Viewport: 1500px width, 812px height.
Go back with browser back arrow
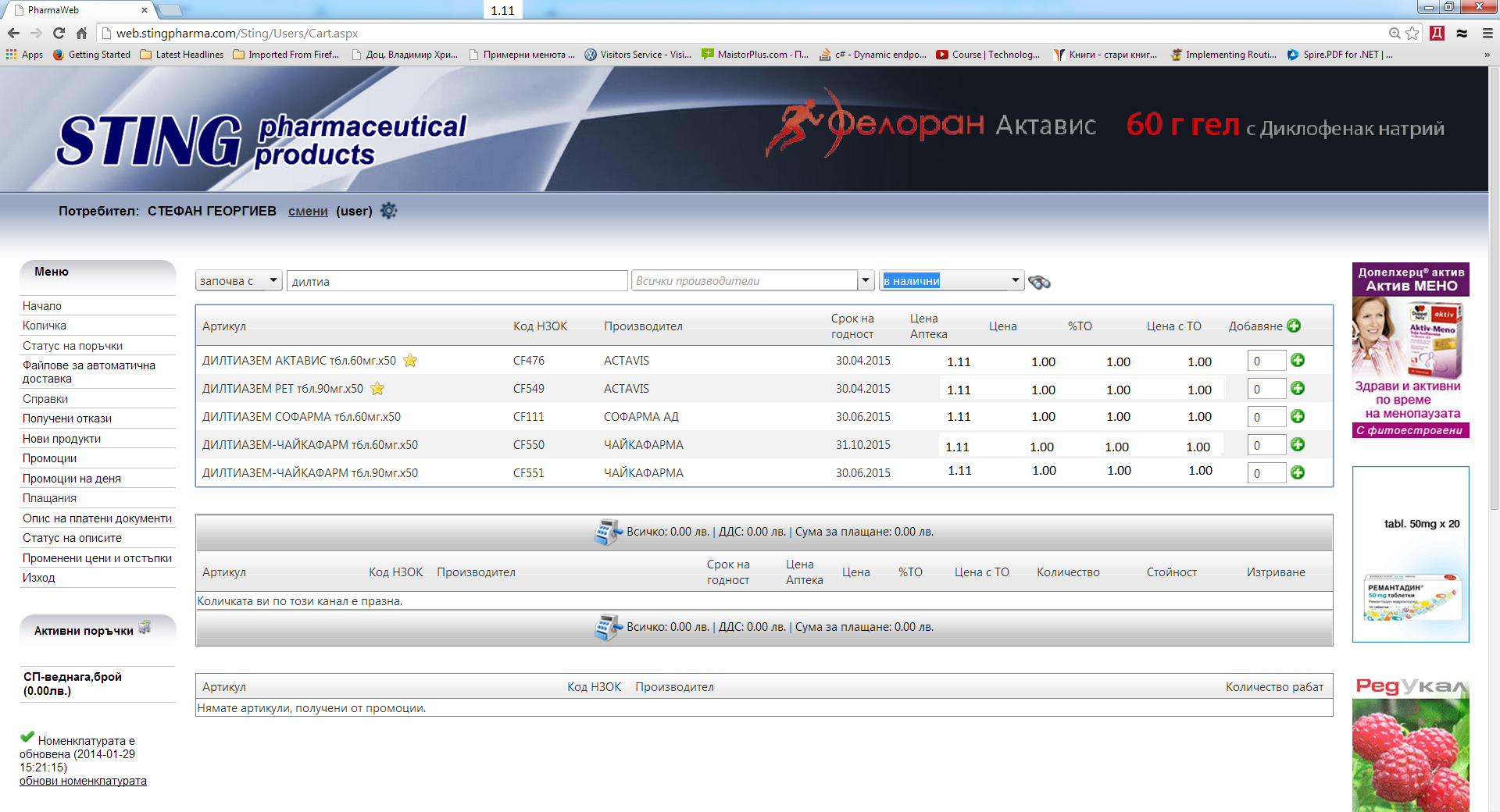(x=13, y=33)
